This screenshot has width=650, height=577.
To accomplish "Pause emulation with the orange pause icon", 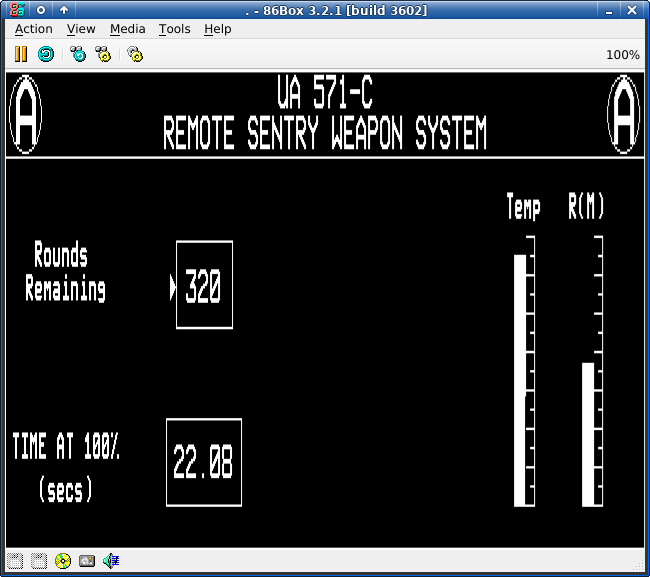I will pos(21,54).
